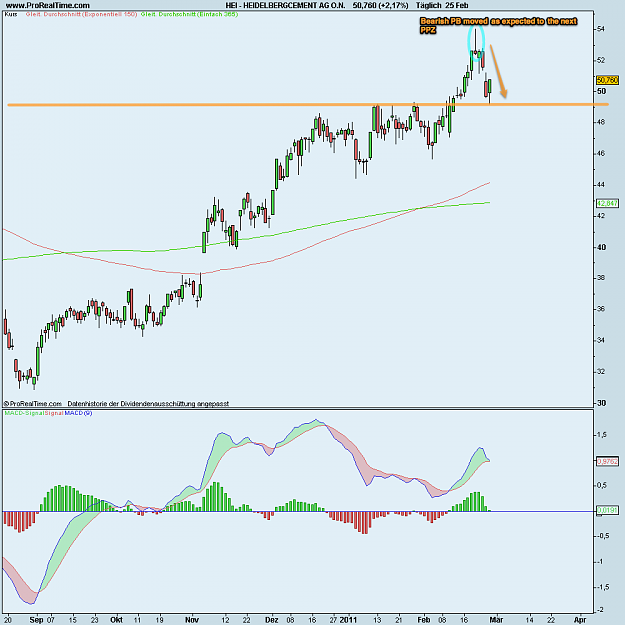
Task: Click the Dez date axis label
Action: pos(271,620)
